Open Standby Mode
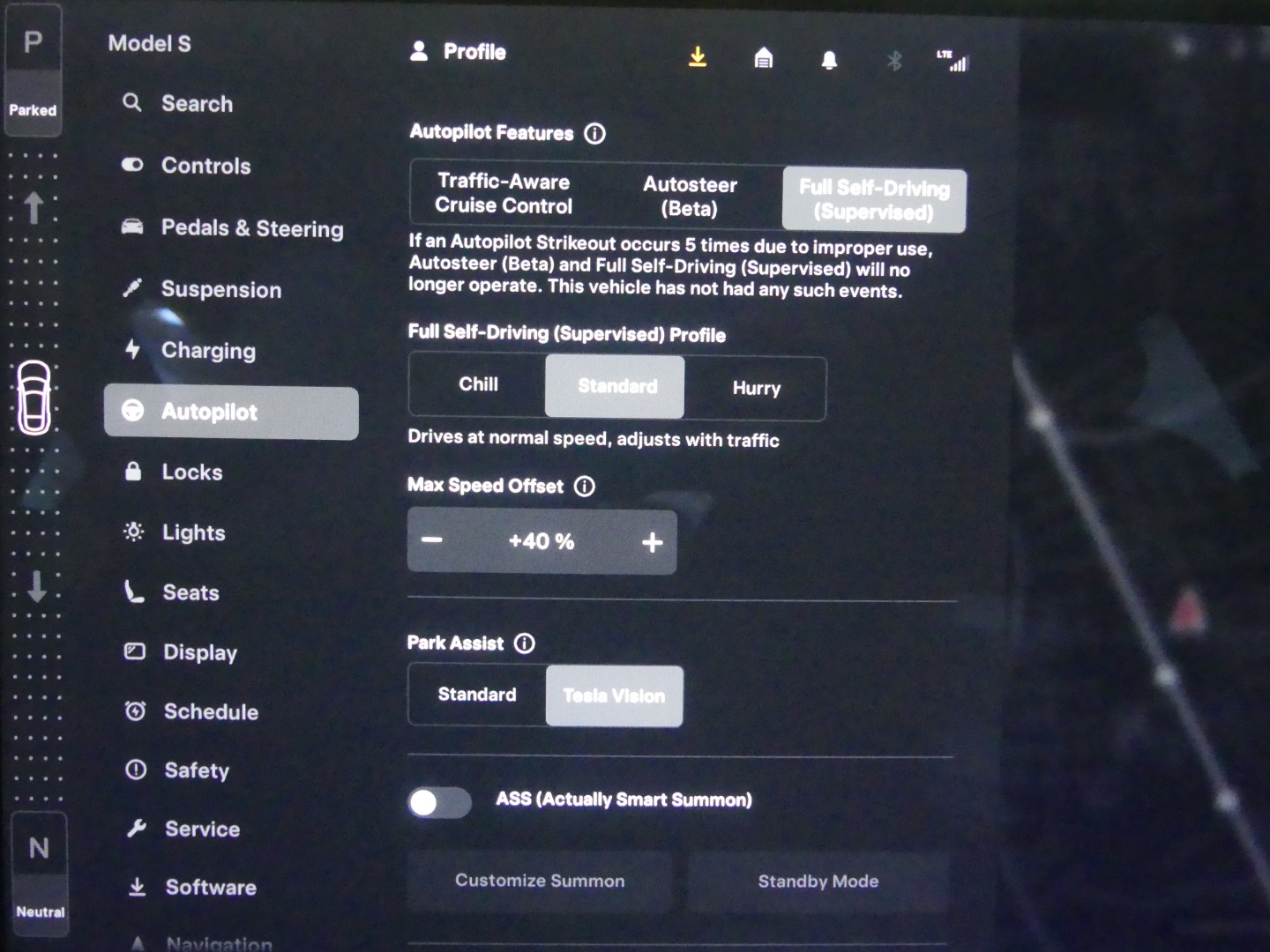The image size is (1270, 952). (x=818, y=881)
